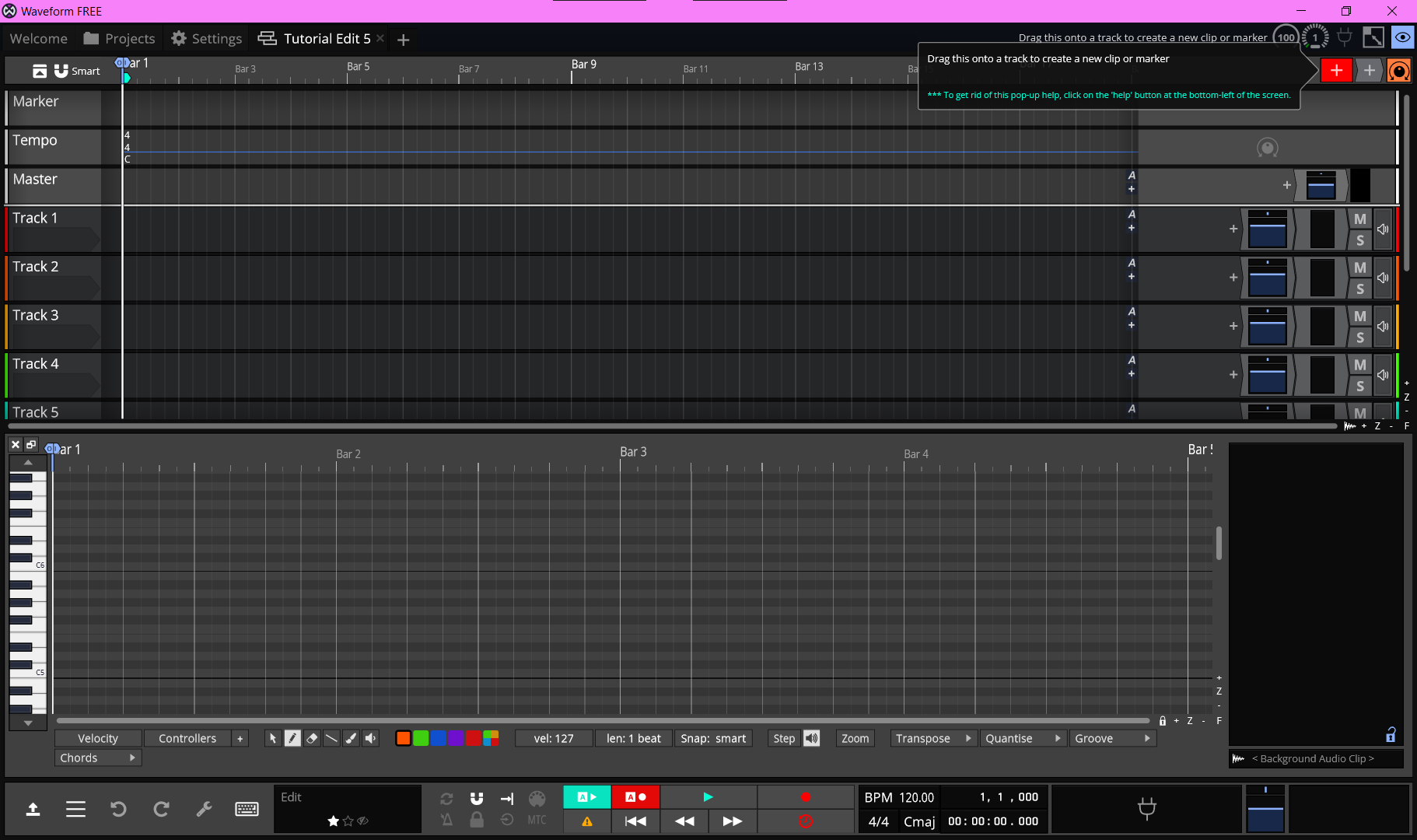The image size is (1417, 840).
Task: Click the green play button
Action: (708, 796)
